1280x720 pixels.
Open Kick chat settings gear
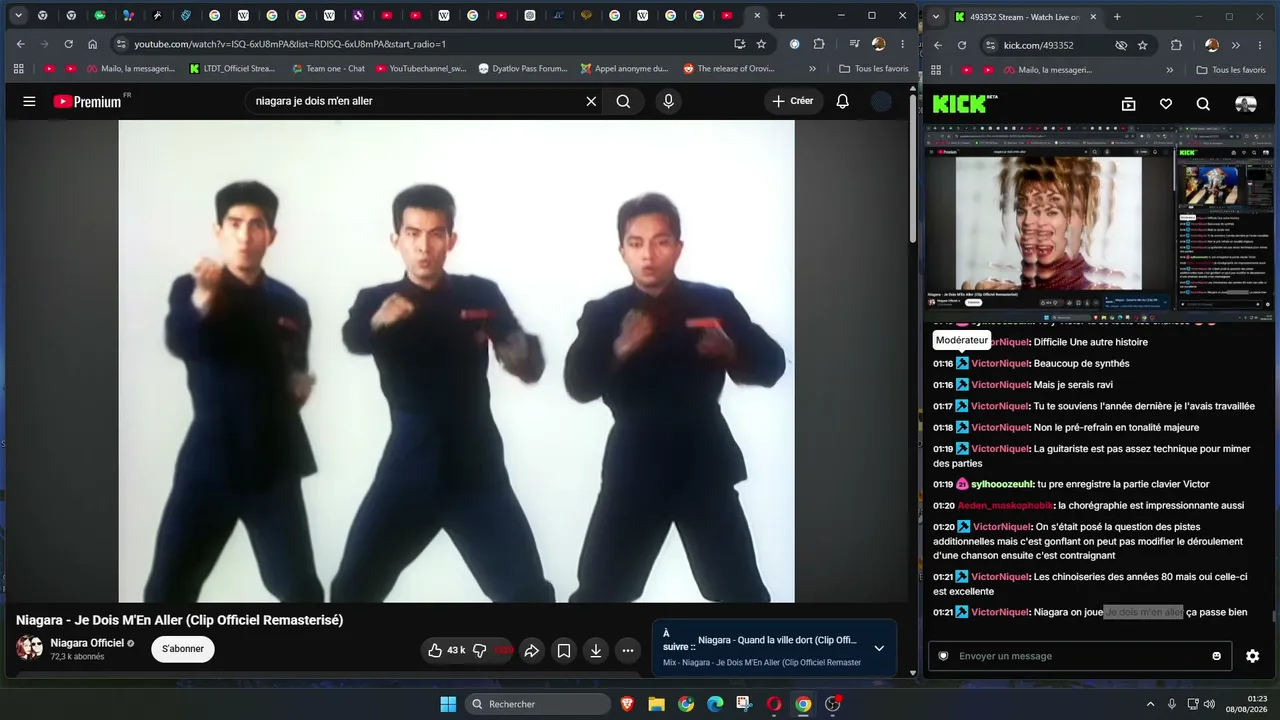(1252, 656)
